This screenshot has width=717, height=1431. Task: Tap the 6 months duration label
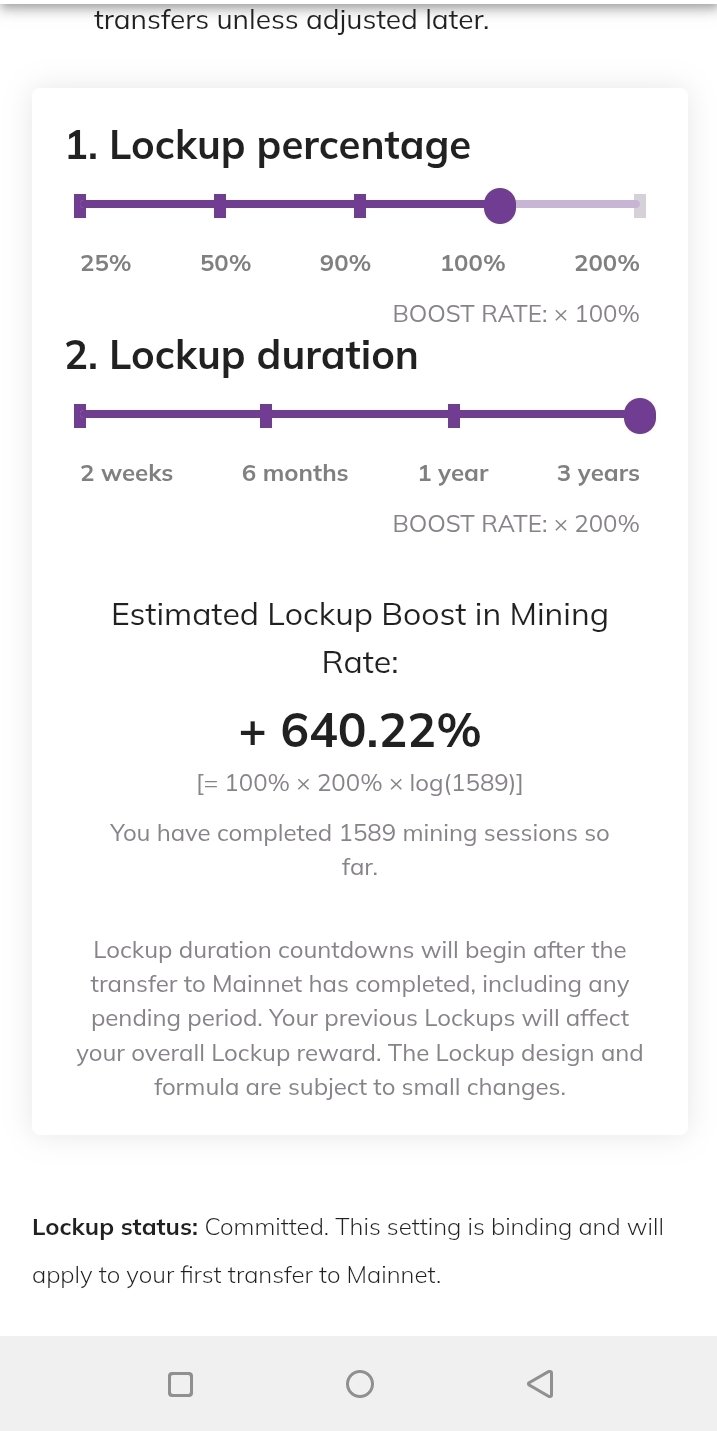point(295,473)
